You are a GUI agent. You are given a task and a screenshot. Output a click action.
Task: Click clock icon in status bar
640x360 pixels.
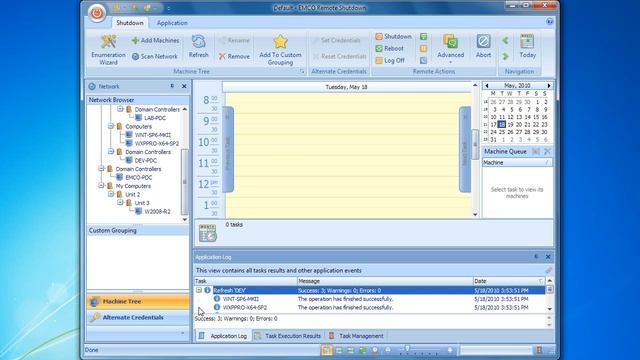[375, 350]
